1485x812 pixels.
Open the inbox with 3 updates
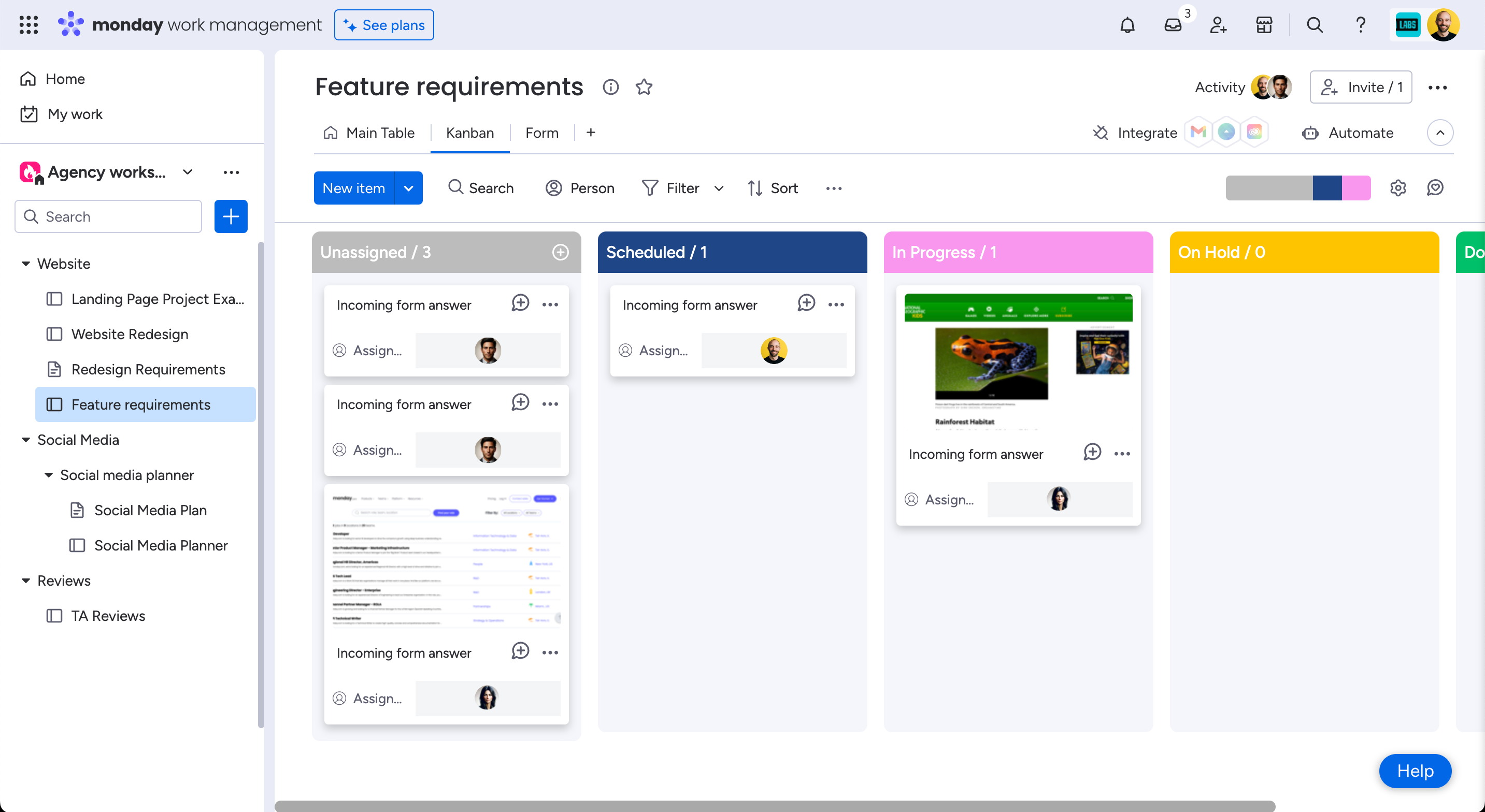[1173, 25]
